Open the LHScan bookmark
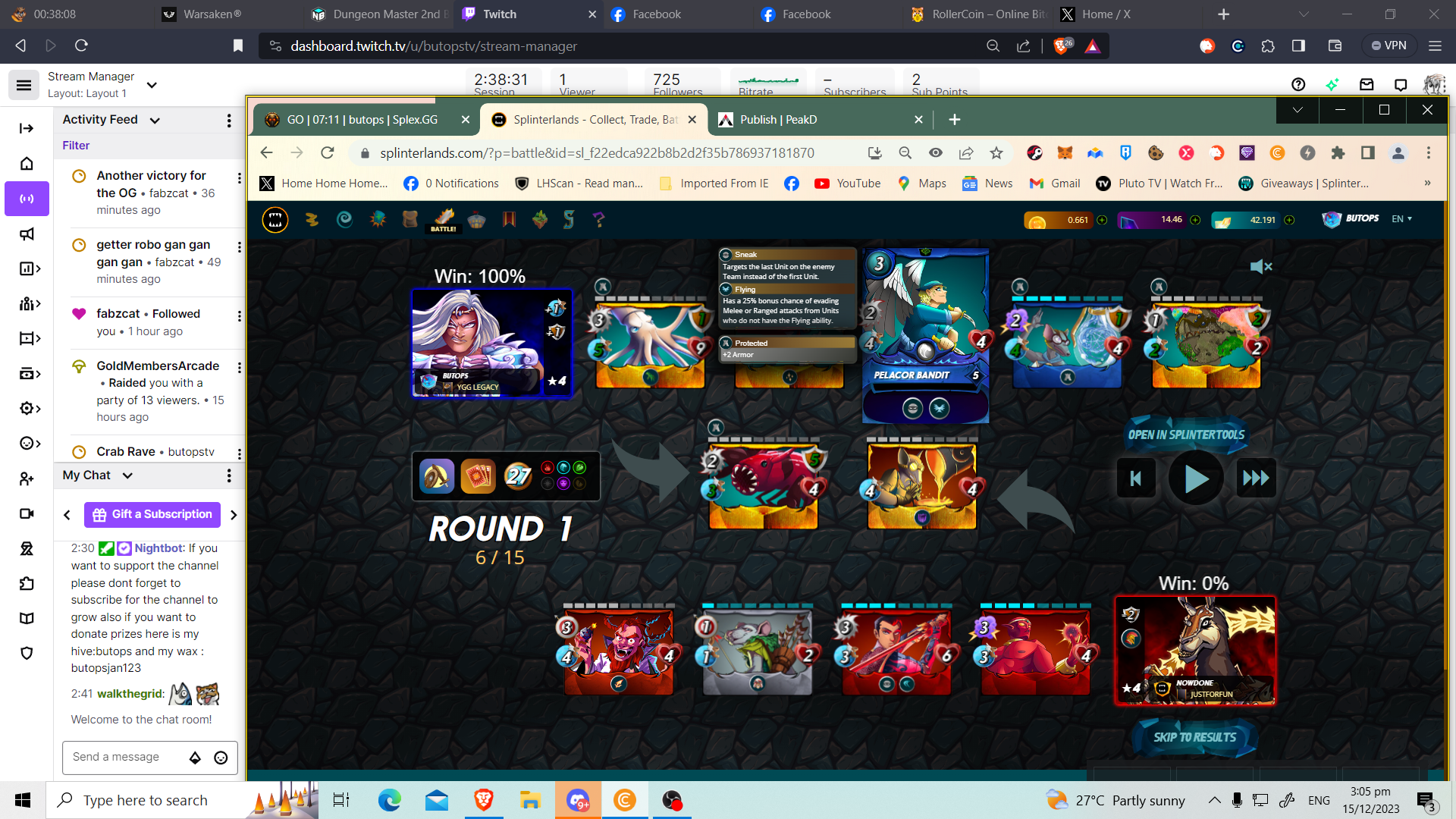Screen dimensions: 1456x819 579,184
